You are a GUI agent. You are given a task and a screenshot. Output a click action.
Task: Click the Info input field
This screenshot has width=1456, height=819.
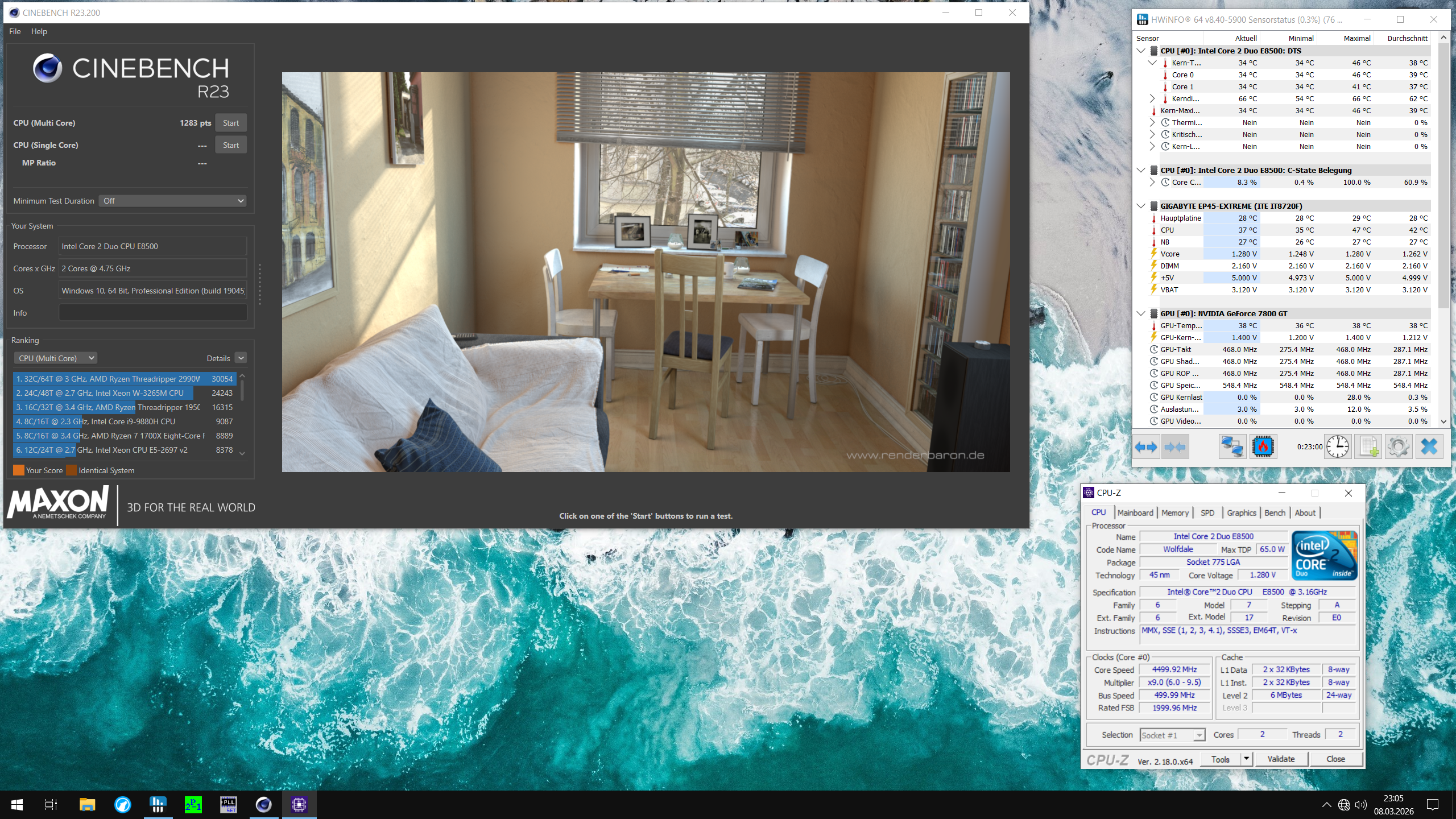[x=153, y=313]
